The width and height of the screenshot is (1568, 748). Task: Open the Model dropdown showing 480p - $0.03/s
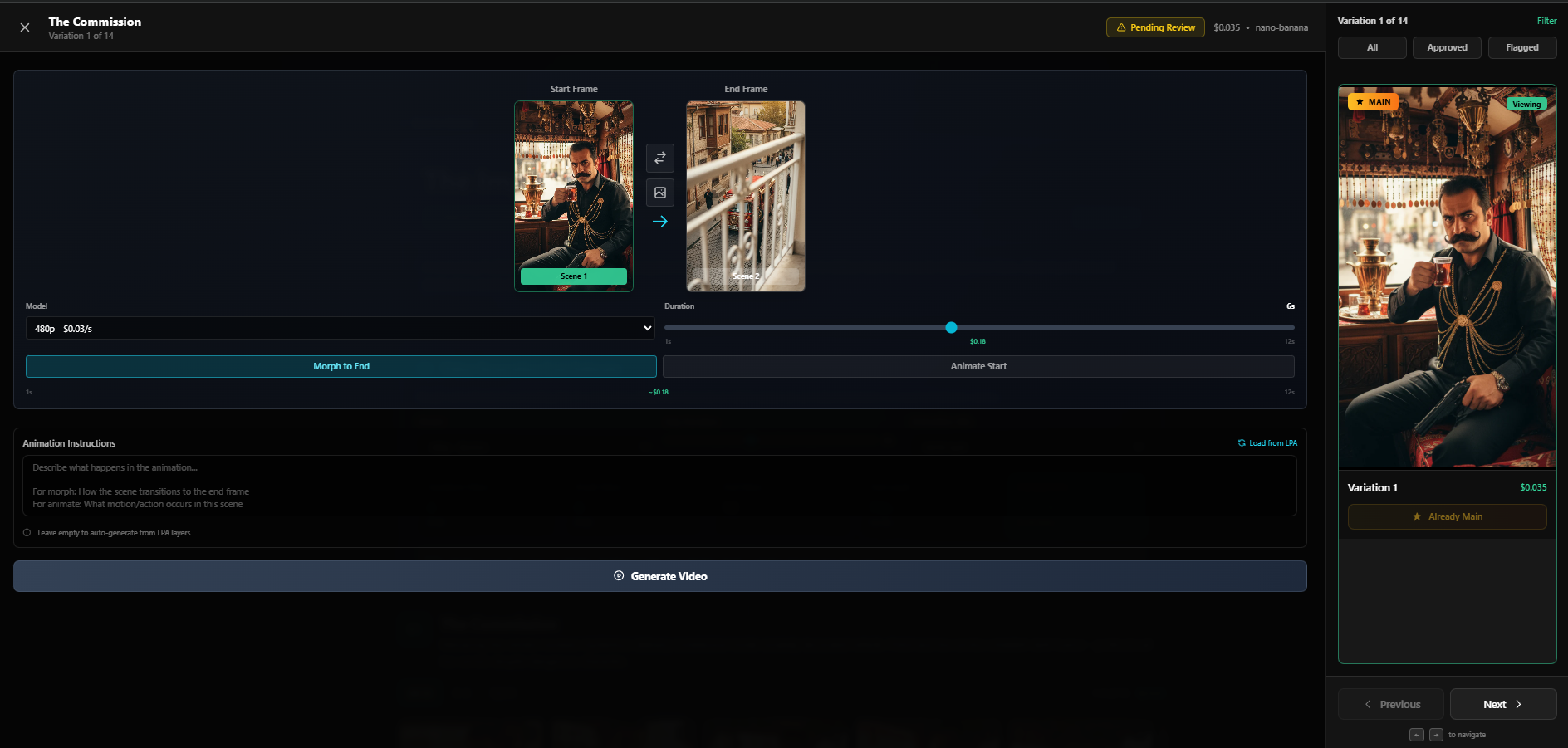click(341, 328)
